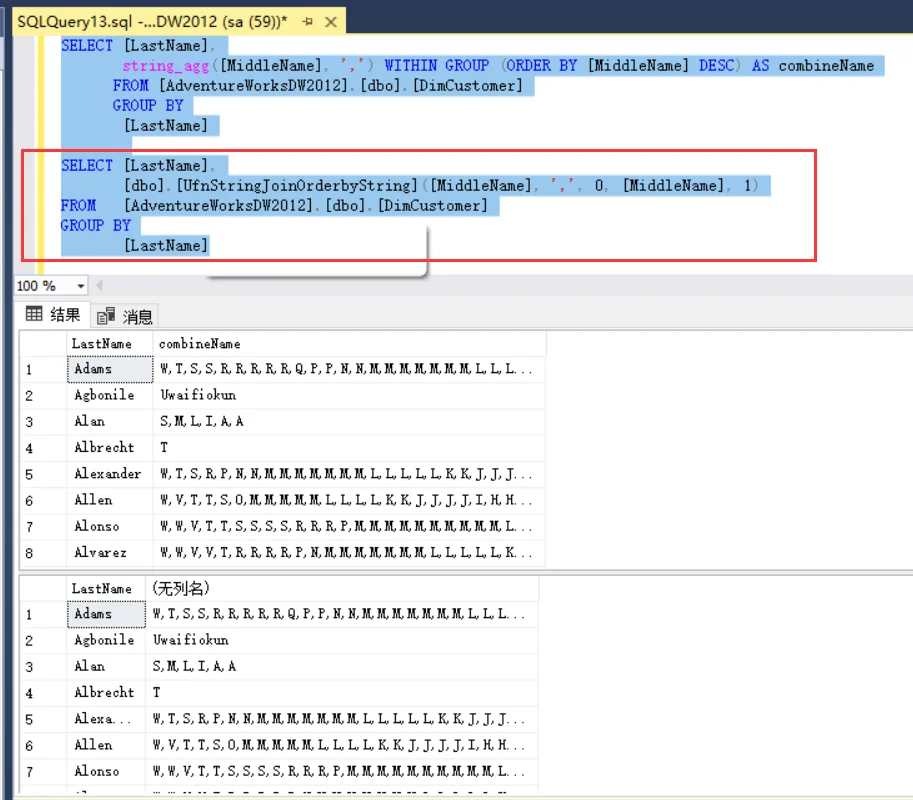Click the left arrow of the editor's horizontal scrollbar
This screenshot has height=800, width=913.
click(100, 285)
